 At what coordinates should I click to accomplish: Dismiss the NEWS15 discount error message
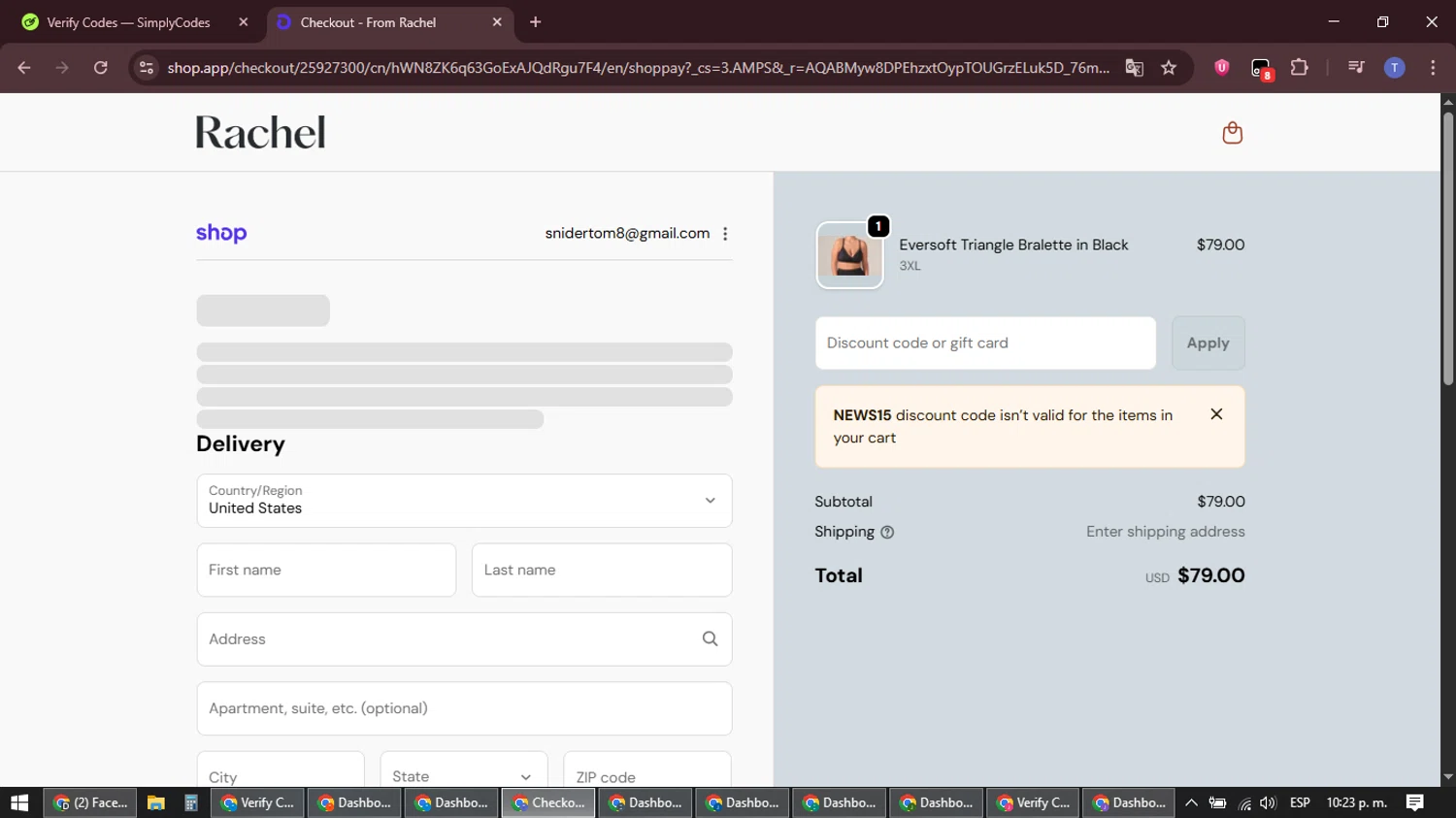1216,414
